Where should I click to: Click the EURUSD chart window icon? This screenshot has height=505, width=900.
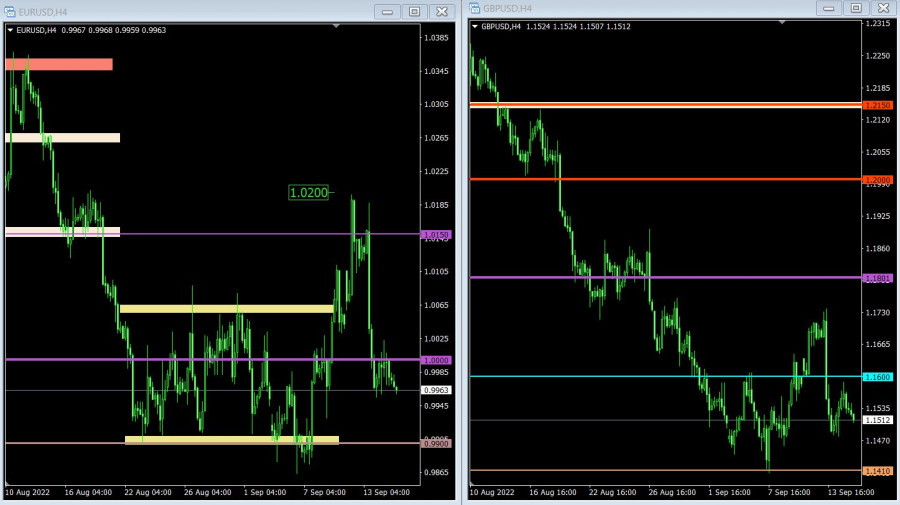coord(11,11)
